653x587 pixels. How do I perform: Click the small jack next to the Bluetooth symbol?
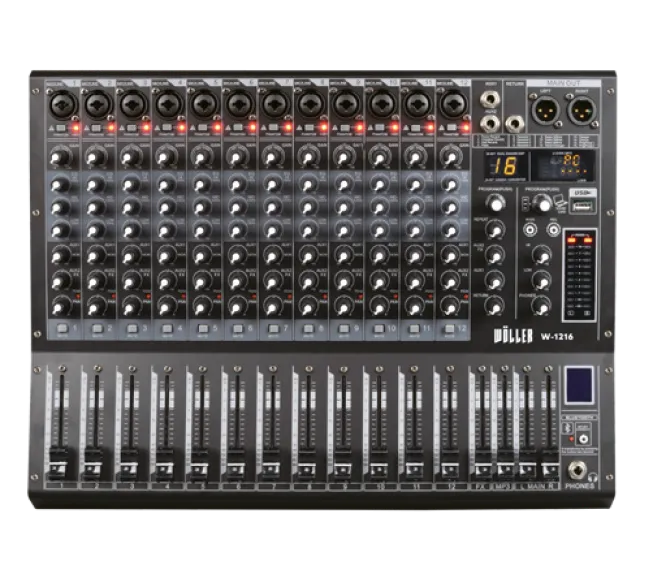(584, 439)
